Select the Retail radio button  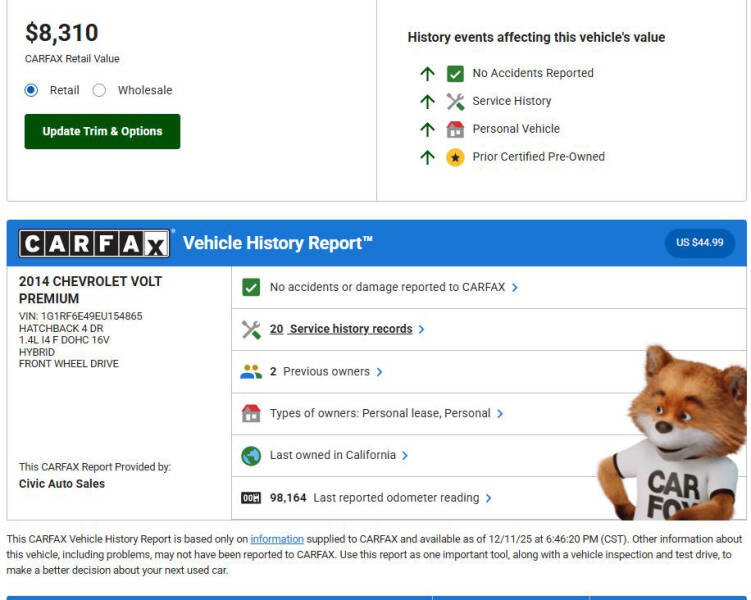pyautogui.click(x=32, y=90)
